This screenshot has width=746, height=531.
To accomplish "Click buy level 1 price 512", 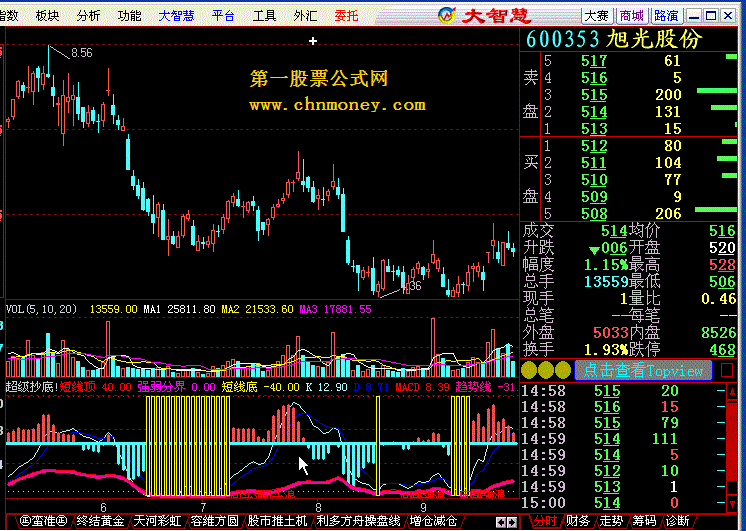I will point(594,146).
